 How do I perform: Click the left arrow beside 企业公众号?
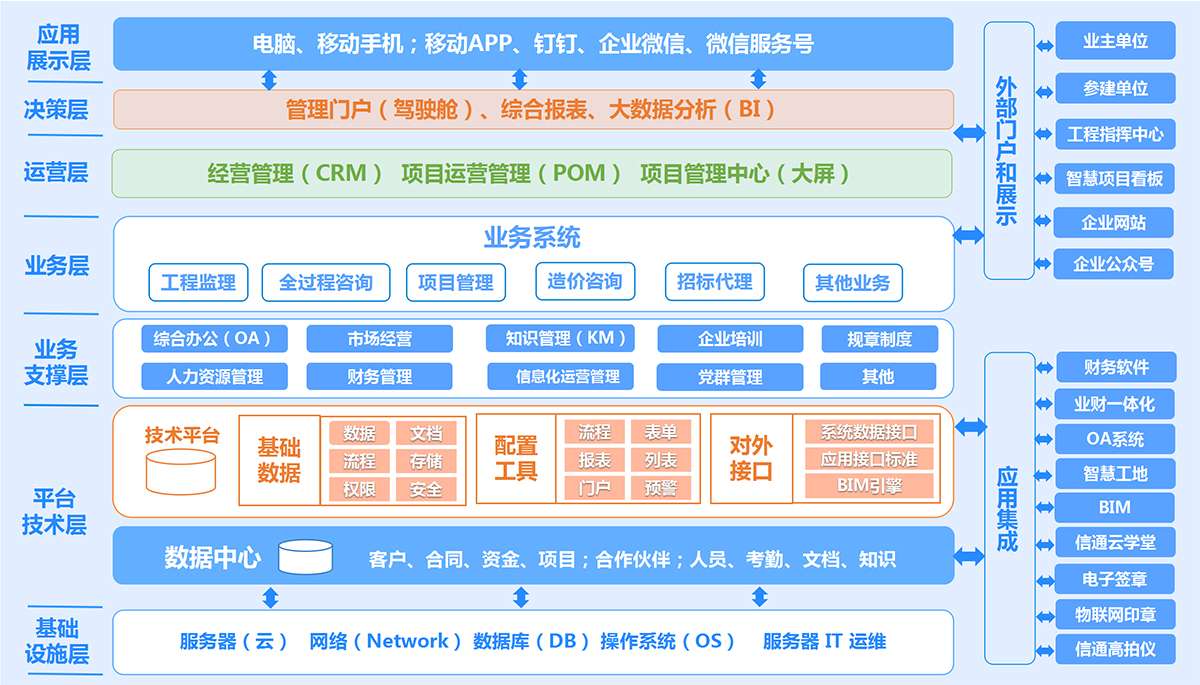[1044, 264]
